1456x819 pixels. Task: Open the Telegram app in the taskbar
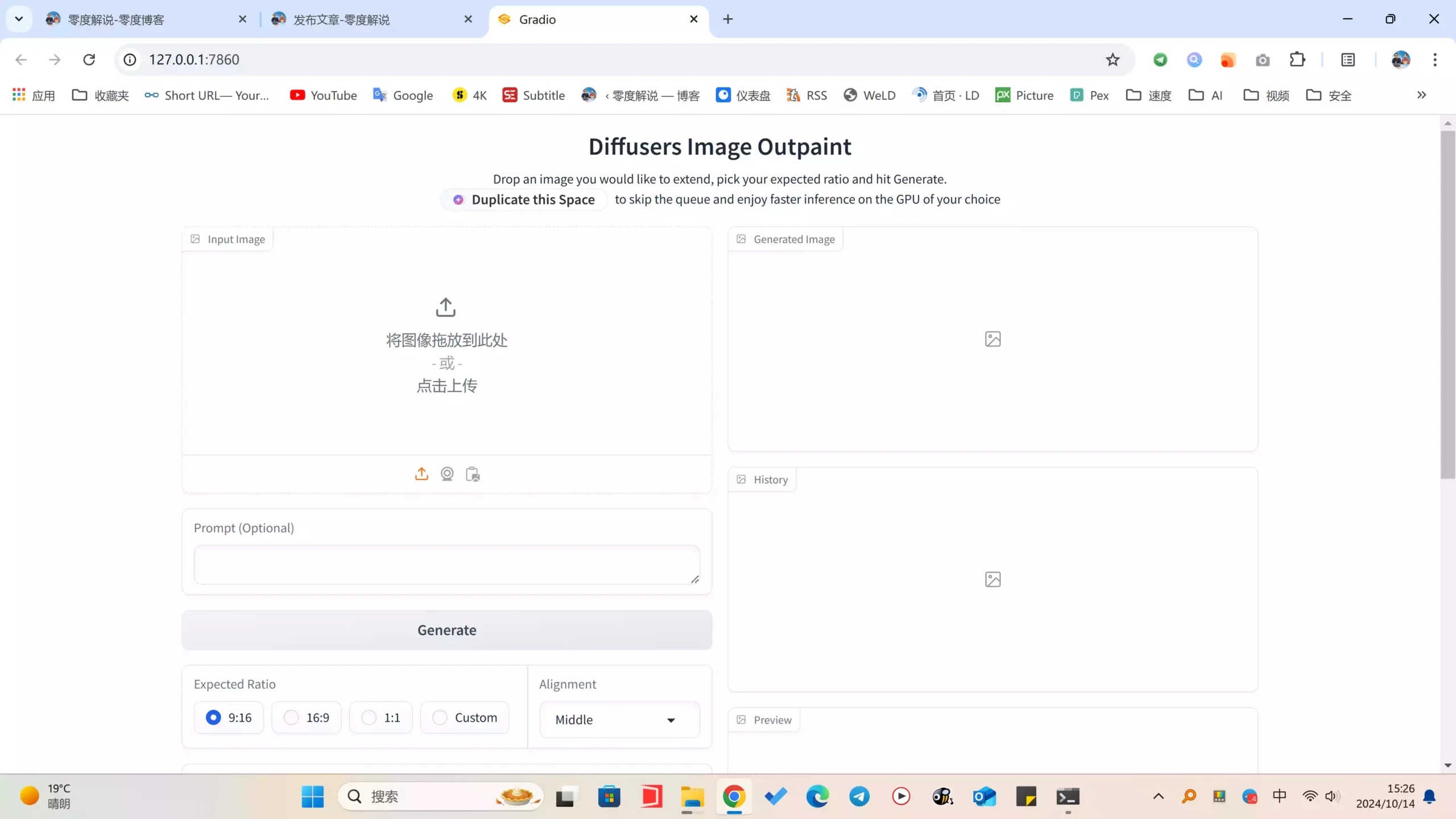coord(859,796)
